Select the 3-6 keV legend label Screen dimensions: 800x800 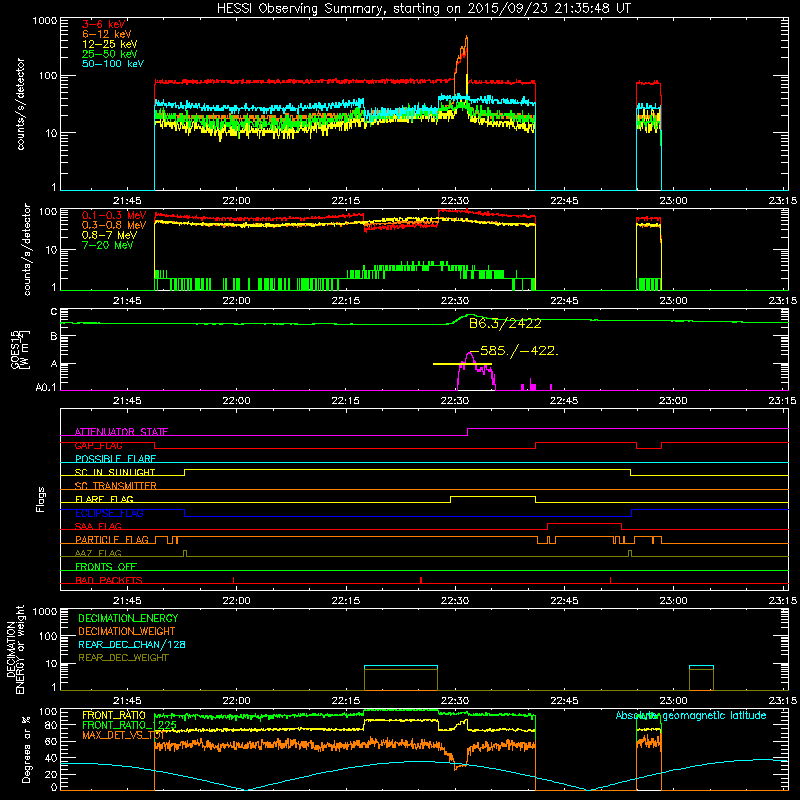point(104,24)
